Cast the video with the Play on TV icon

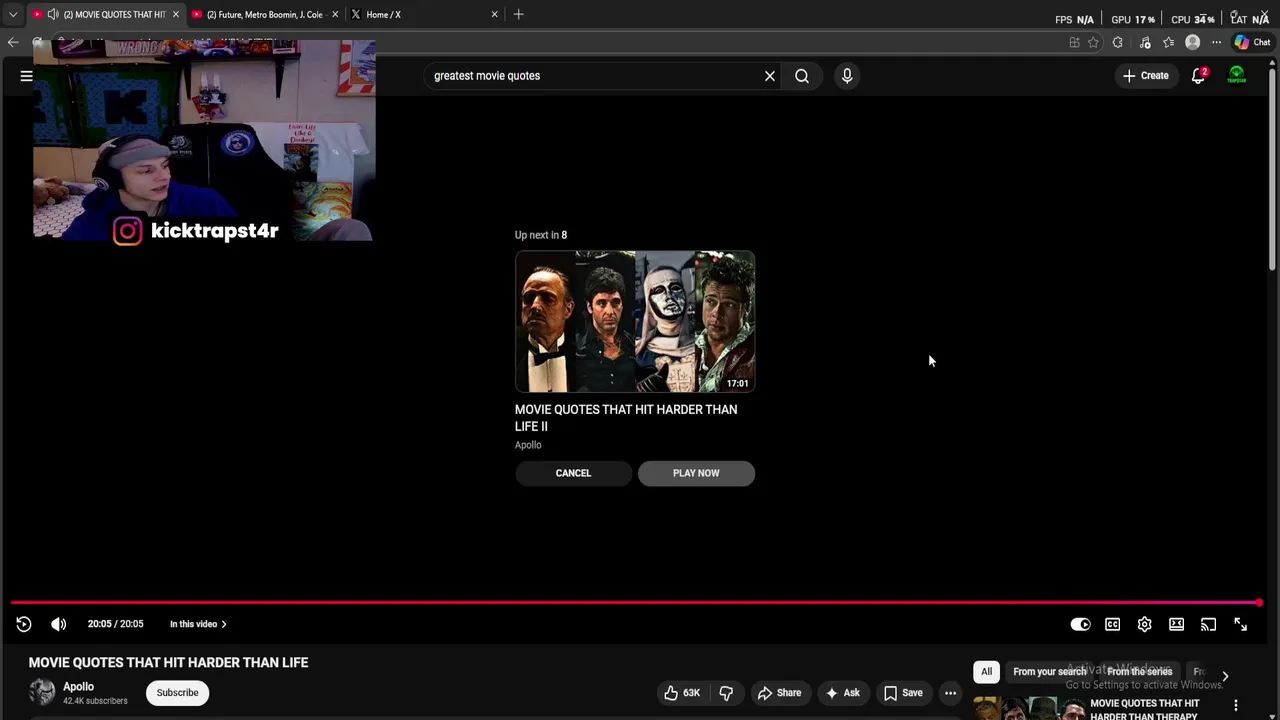tap(1208, 624)
